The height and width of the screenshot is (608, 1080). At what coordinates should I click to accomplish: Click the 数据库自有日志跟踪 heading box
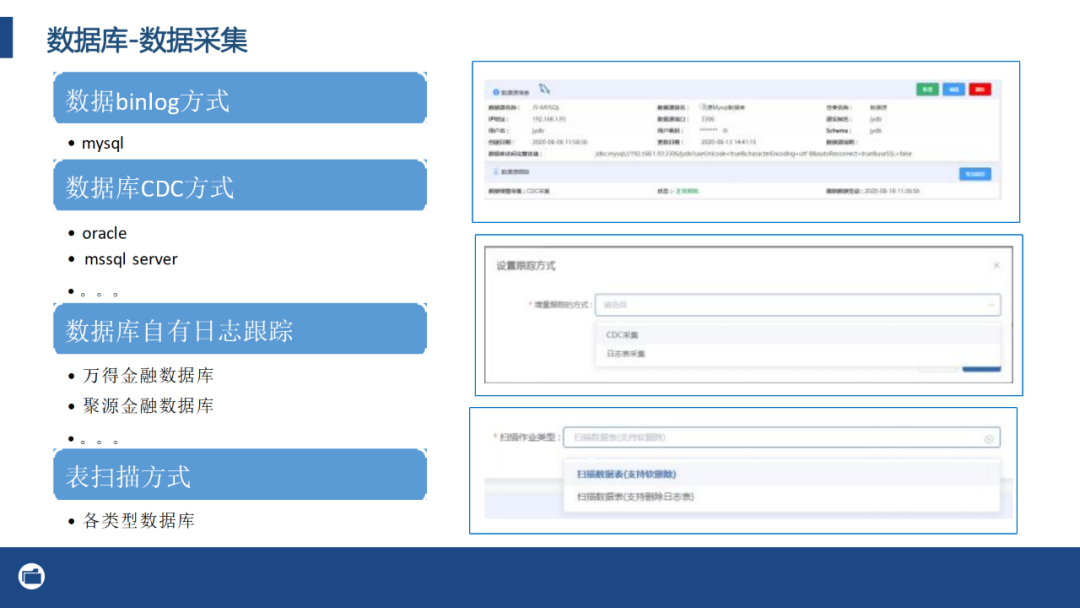[x=240, y=328]
